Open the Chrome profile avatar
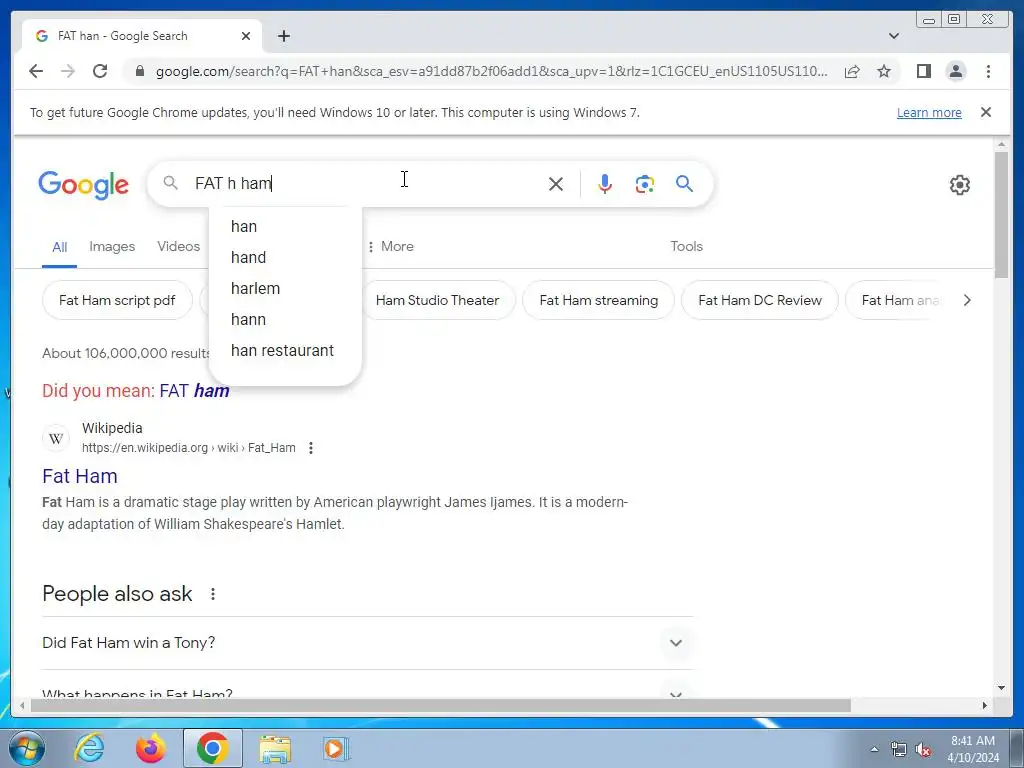Image resolution: width=1024 pixels, height=768 pixels. pyautogui.click(x=955, y=71)
